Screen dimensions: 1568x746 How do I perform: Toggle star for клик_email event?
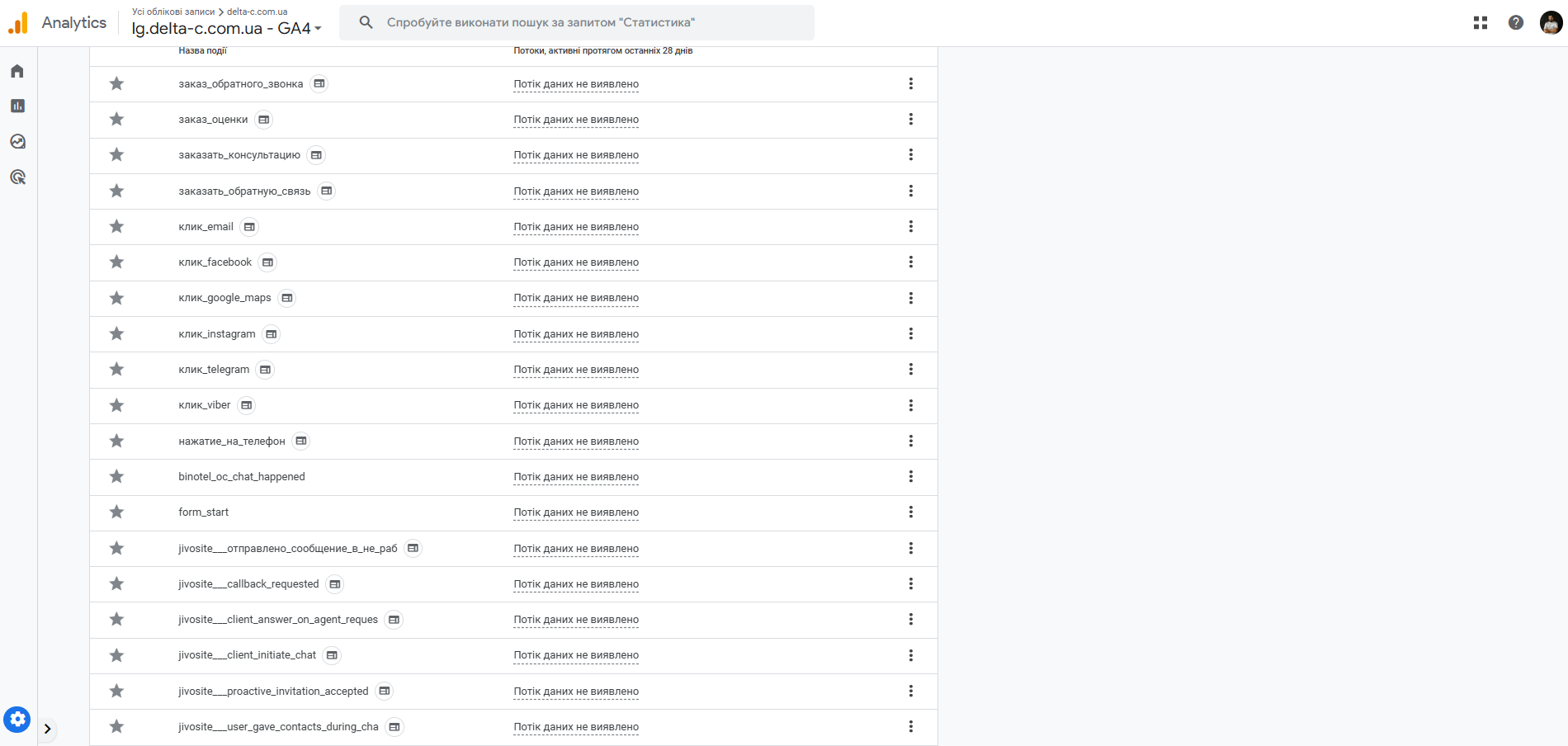pos(117,227)
